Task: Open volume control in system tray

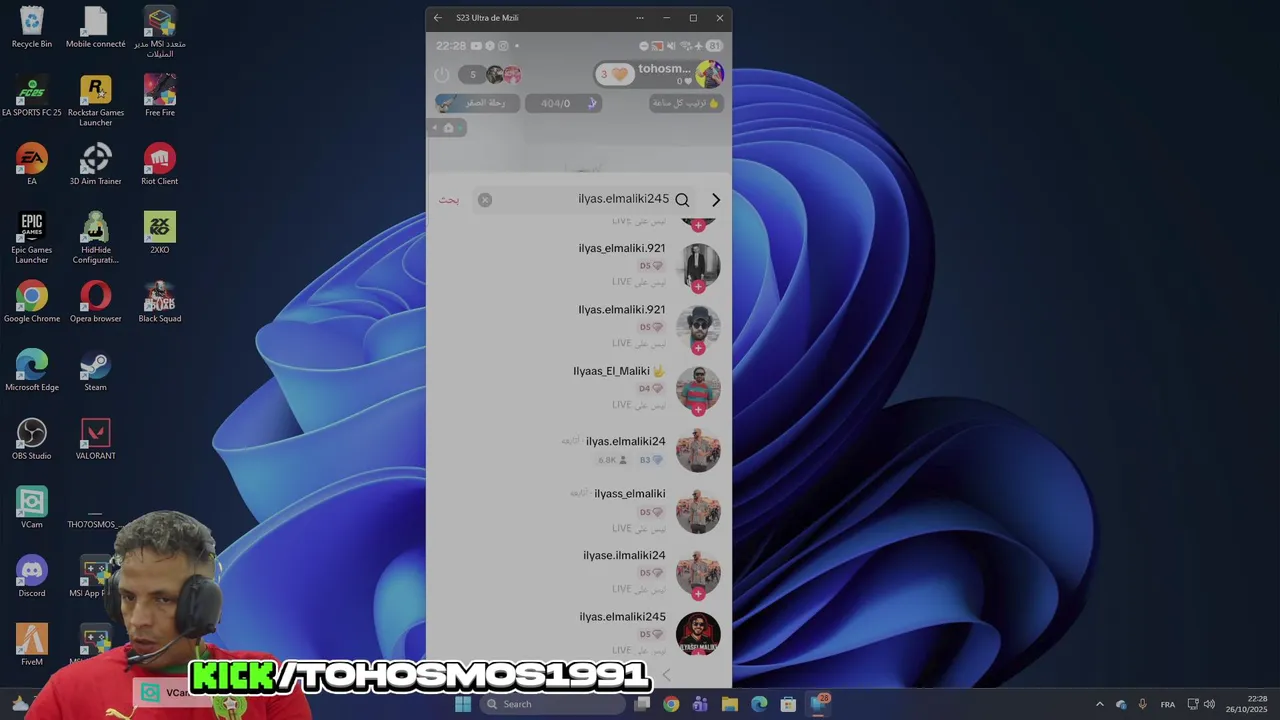Action: pos(1209,704)
